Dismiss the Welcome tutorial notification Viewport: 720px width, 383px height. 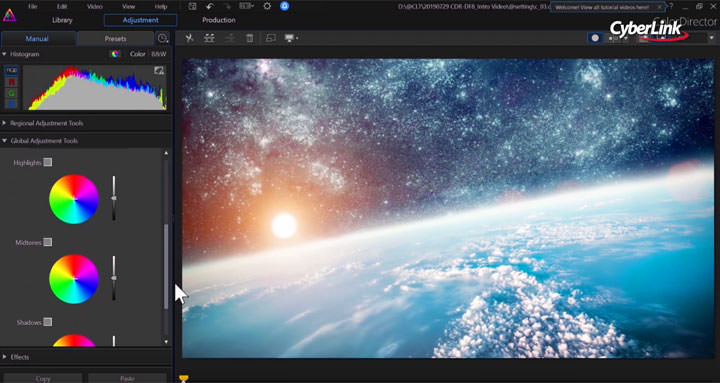click(659, 7)
